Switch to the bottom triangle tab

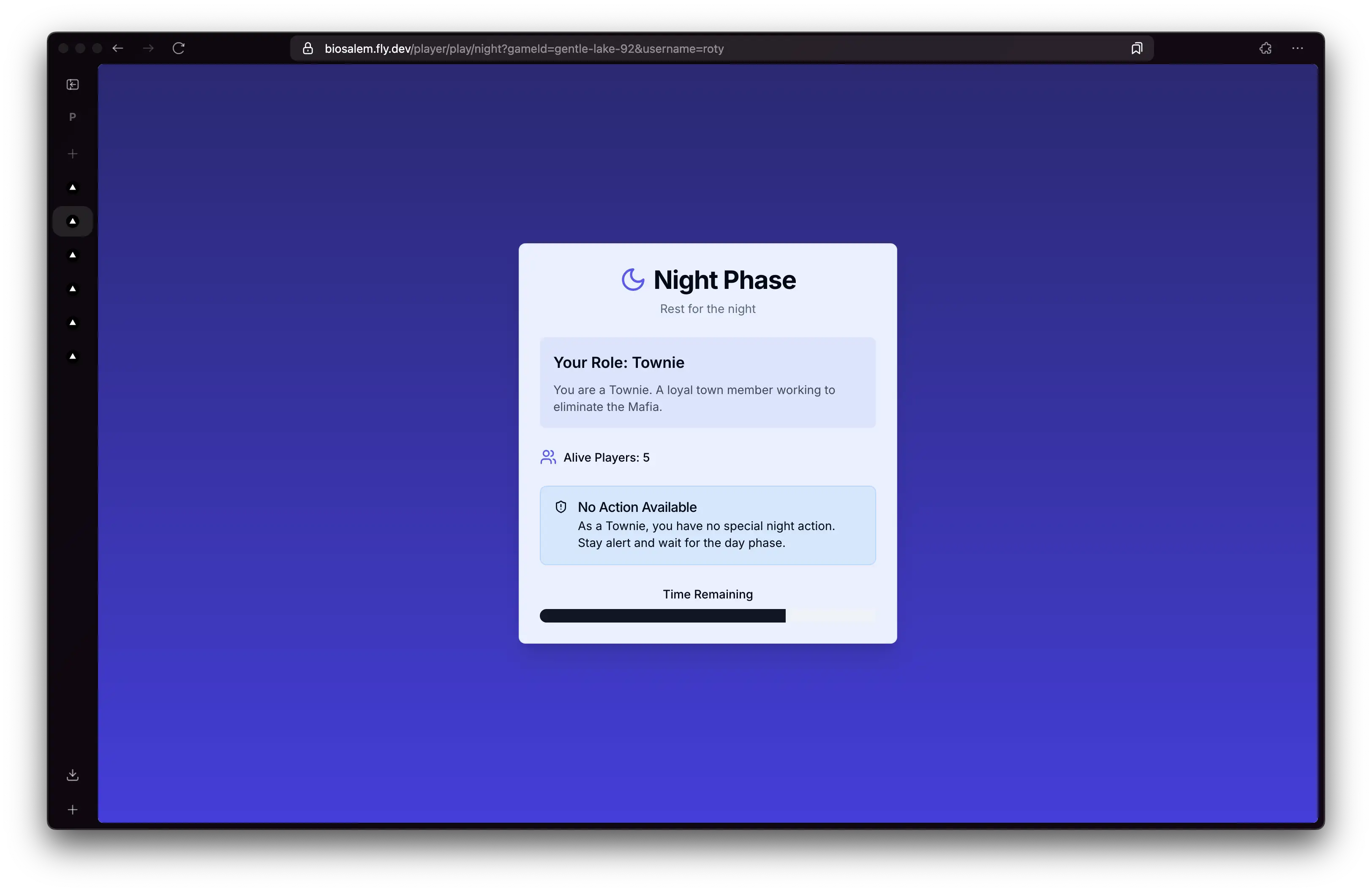(72, 356)
